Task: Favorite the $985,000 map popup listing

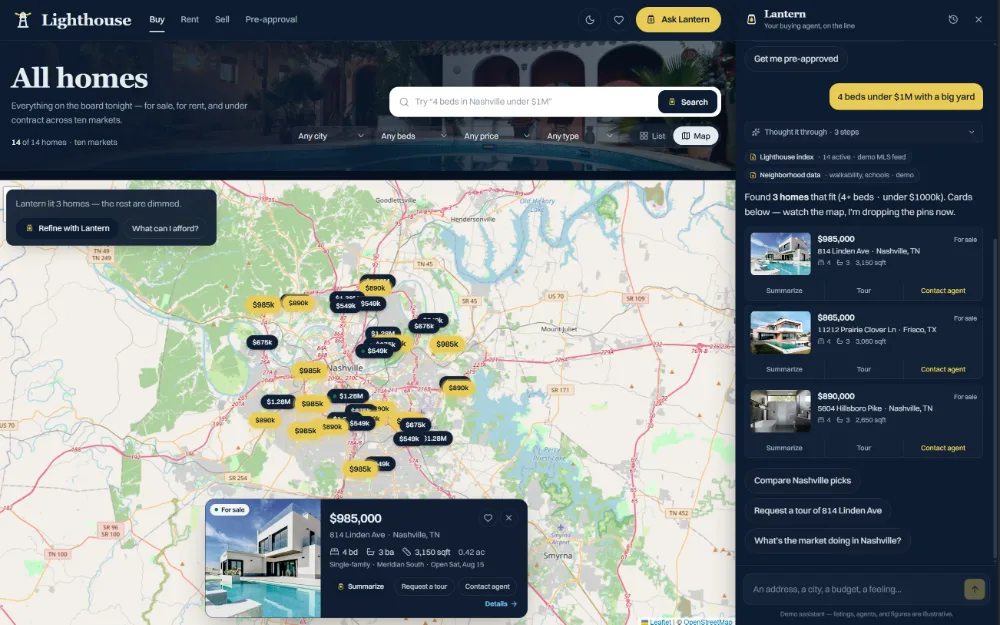Action: click(488, 518)
